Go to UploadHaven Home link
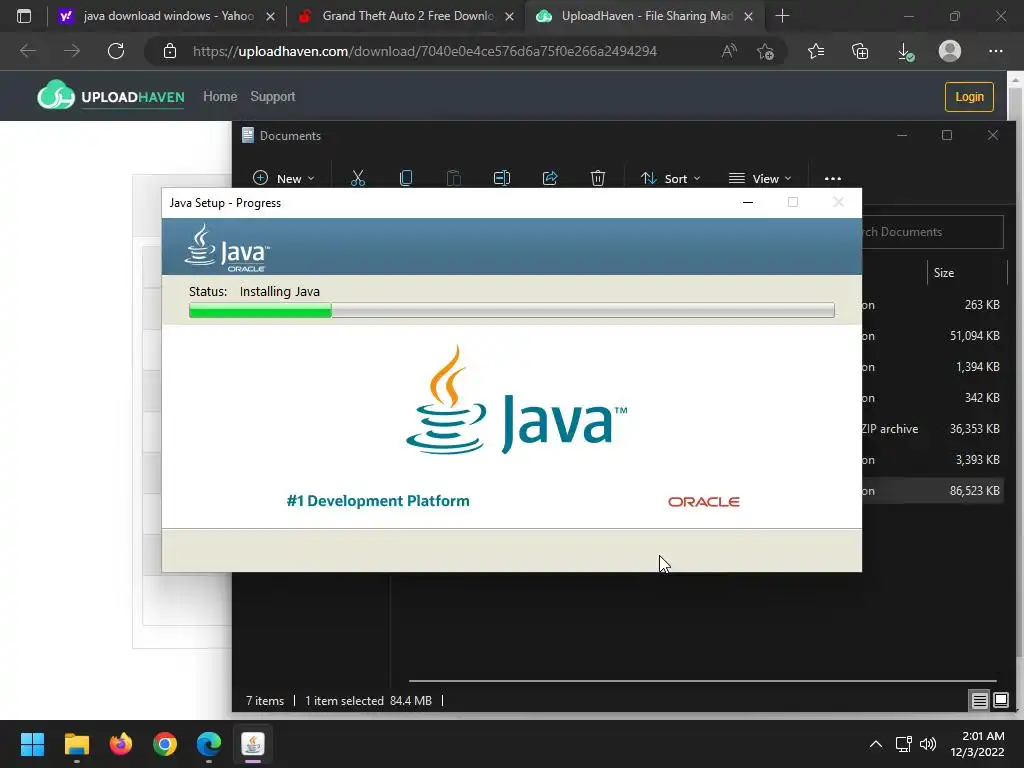1024x768 pixels. 220,96
